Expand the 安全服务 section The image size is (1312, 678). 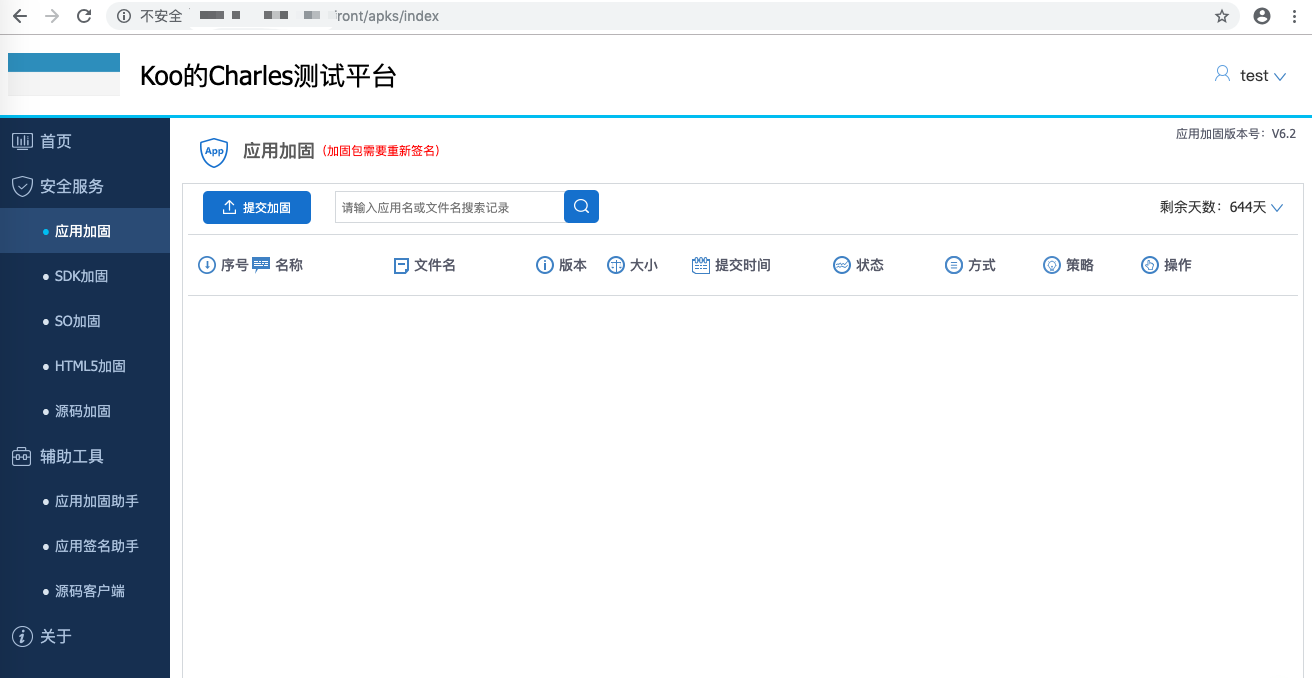click(x=85, y=186)
